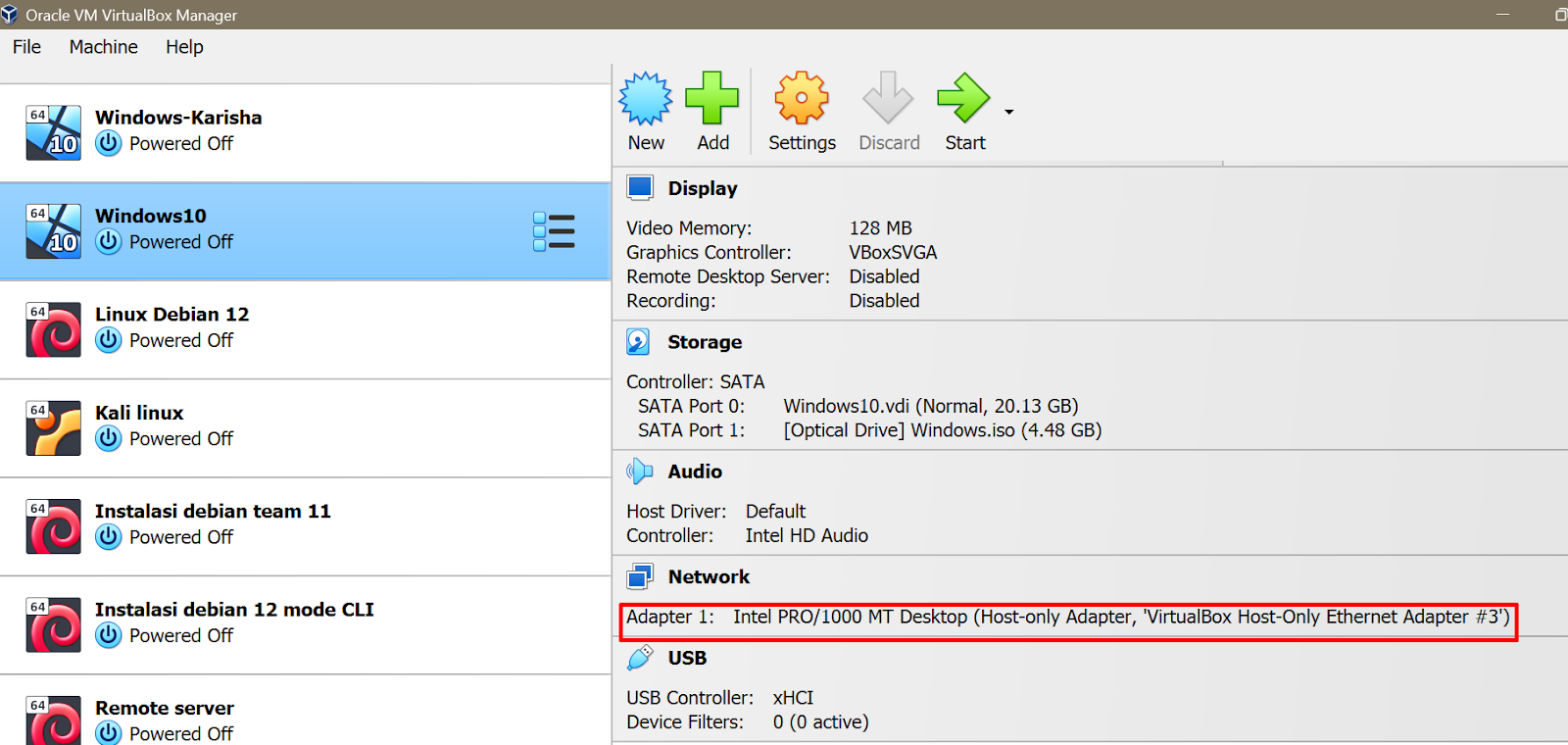The image size is (1568, 745).
Task: Click the Linux Debian 12 swirl icon
Action: tap(53, 330)
